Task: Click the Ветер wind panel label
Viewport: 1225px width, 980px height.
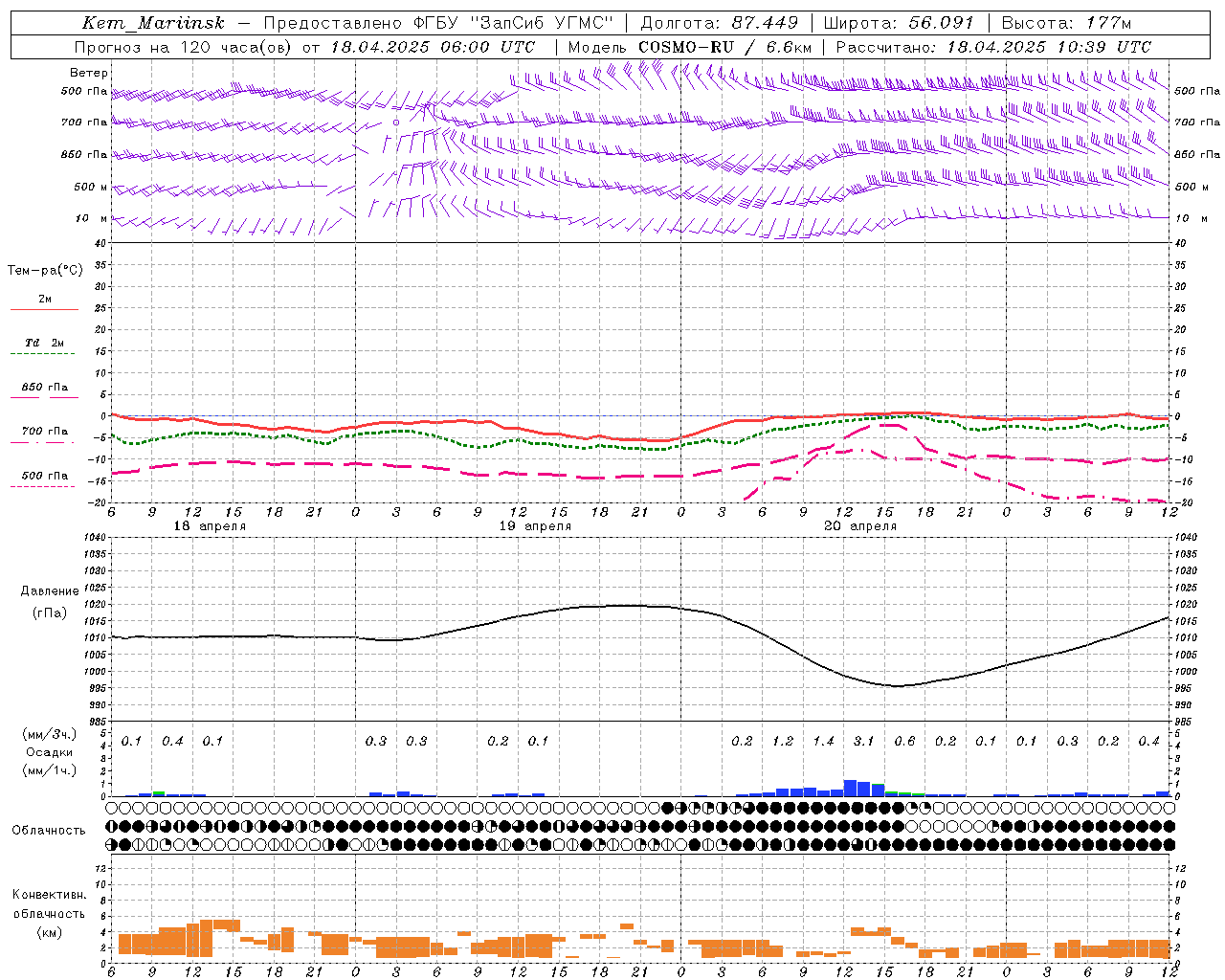Action: pos(89,73)
